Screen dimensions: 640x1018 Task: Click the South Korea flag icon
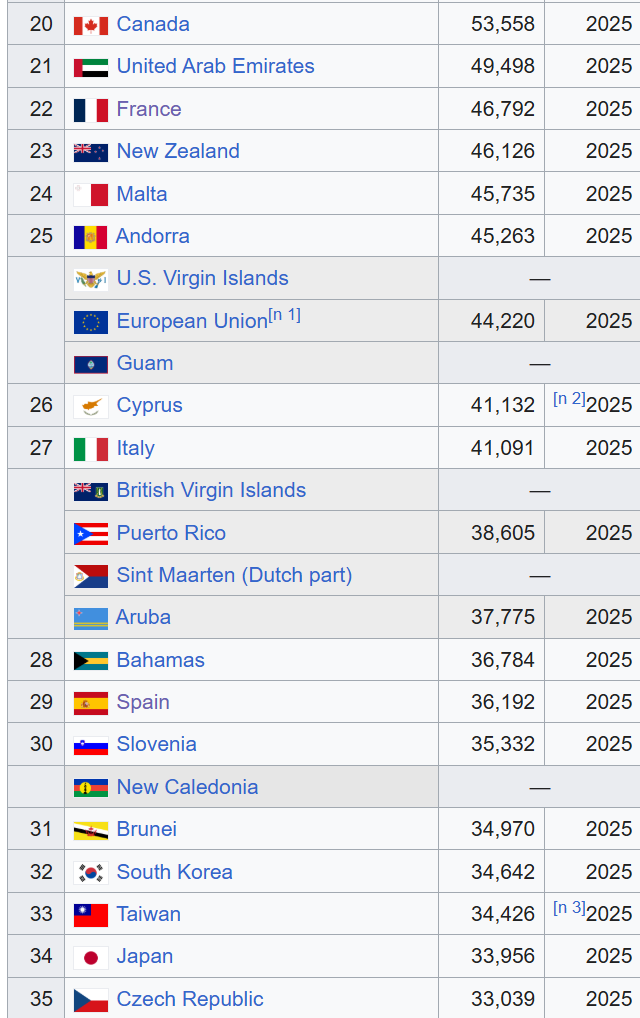coord(91,872)
